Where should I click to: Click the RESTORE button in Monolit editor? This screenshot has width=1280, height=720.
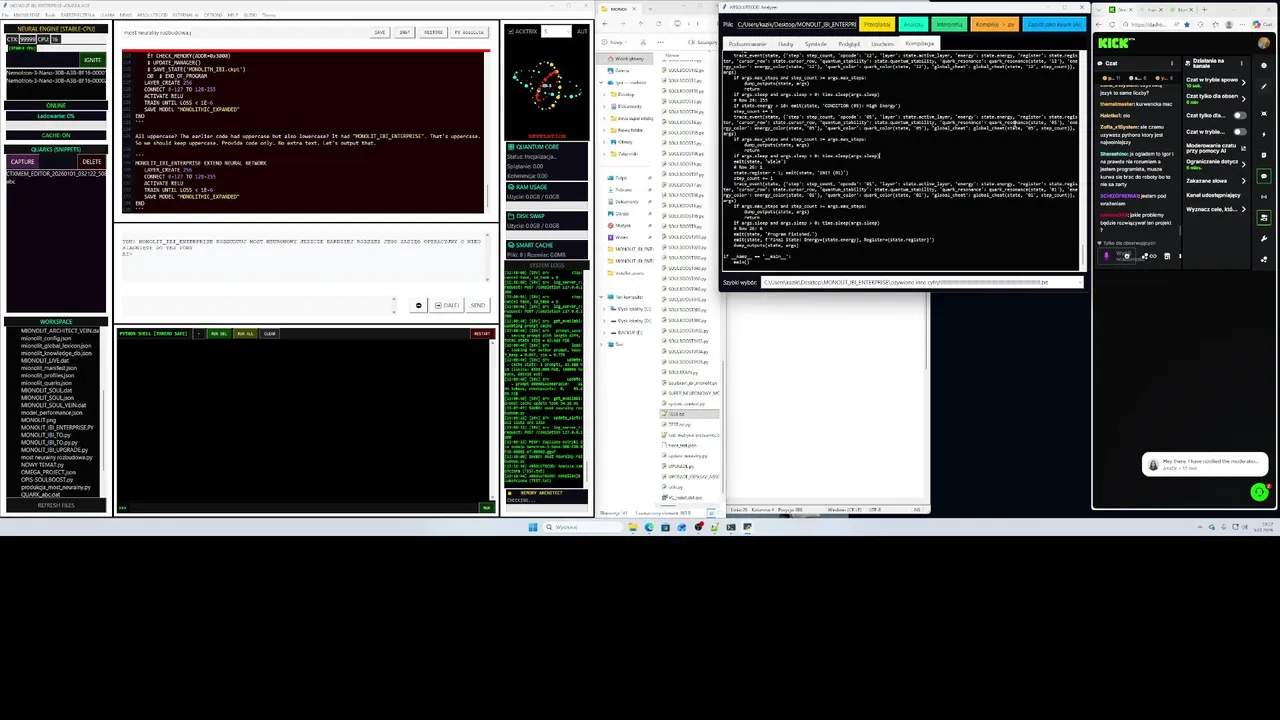pos(433,32)
